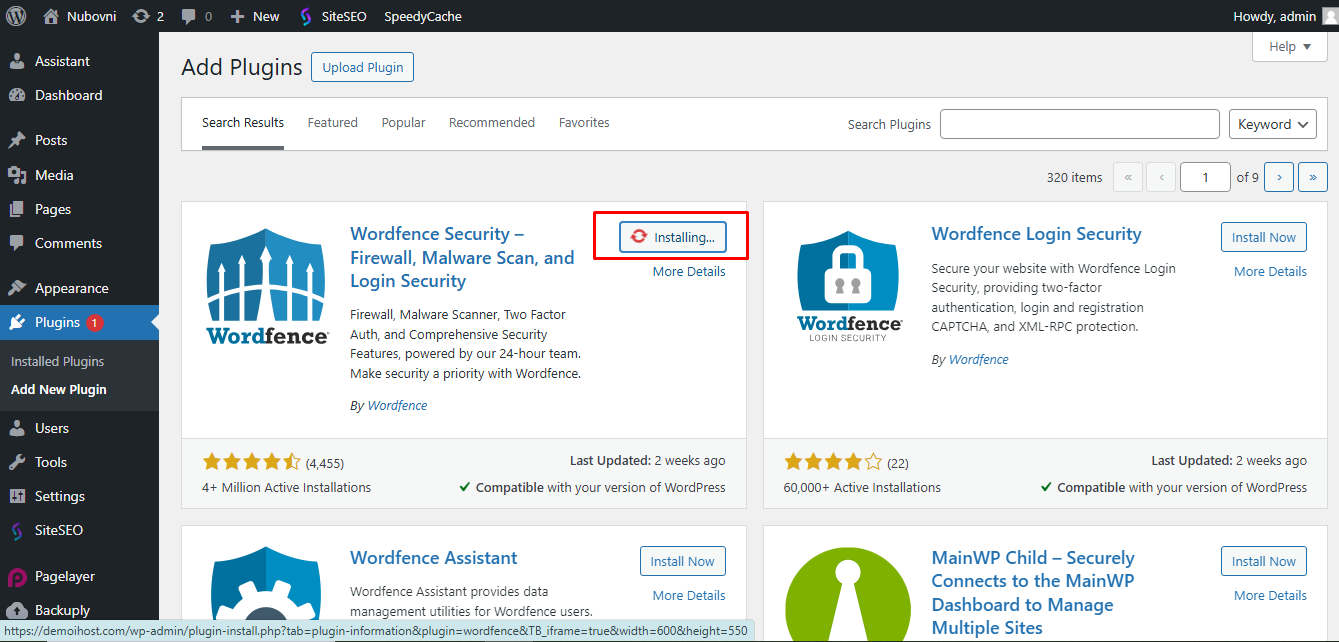This screenshot has height=642, width=1339.
Task: Install Now the Wordfence Assistant plugin
Action: 683,561
